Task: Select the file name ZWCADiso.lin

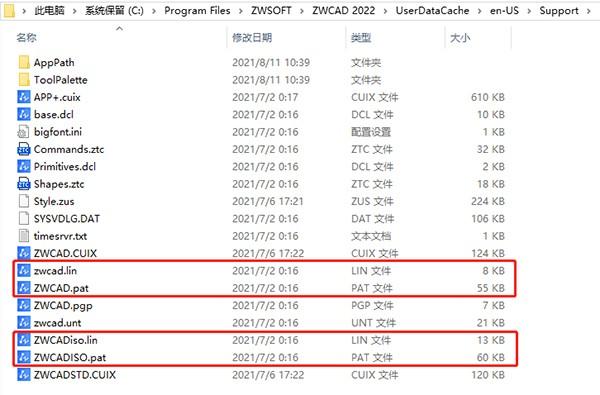Action: click(x=65, y=340)
